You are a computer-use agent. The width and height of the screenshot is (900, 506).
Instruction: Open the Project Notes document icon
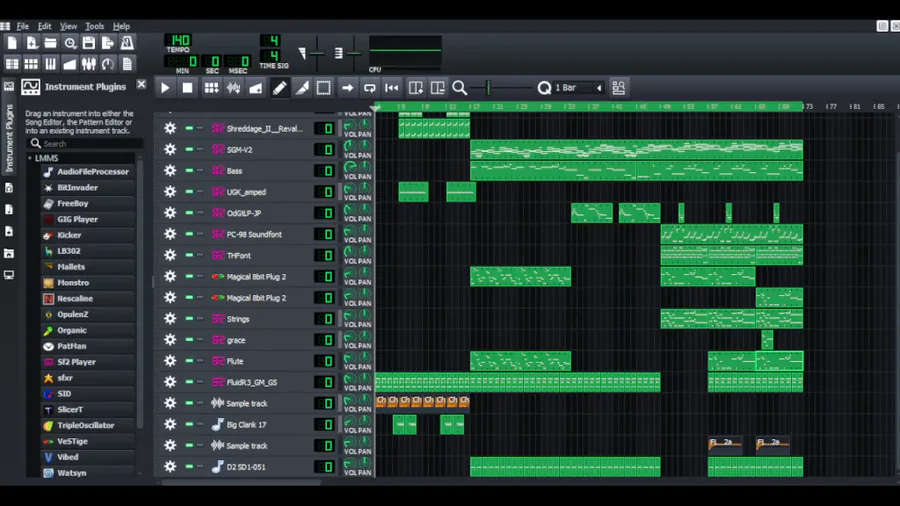[x=127, y=64]
